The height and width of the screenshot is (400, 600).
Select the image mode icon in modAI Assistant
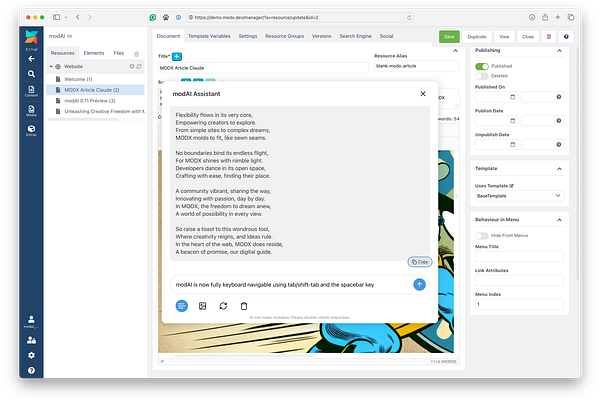click(x=202, y=306)
